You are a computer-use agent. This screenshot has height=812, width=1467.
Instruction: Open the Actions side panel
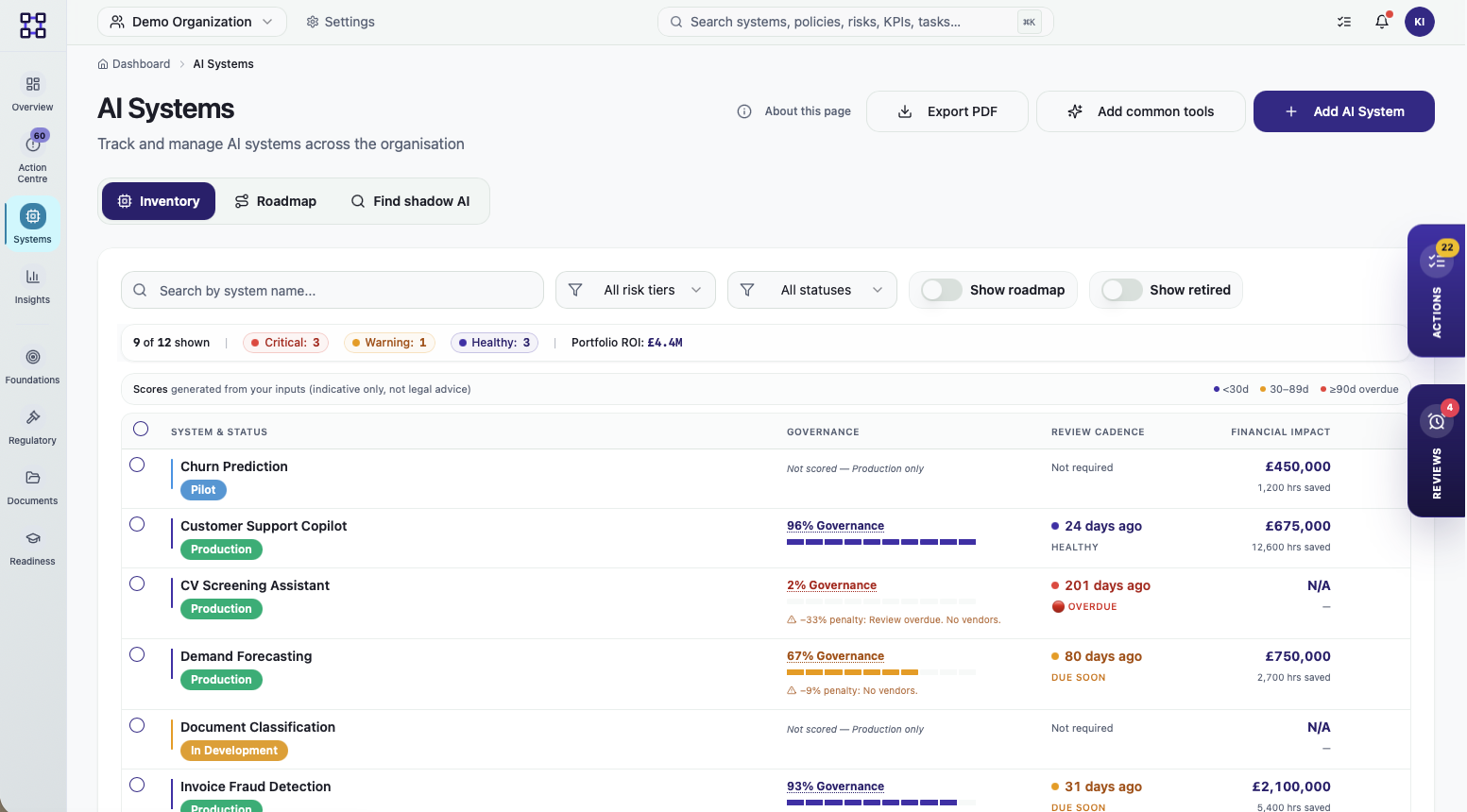(1437, 291)
